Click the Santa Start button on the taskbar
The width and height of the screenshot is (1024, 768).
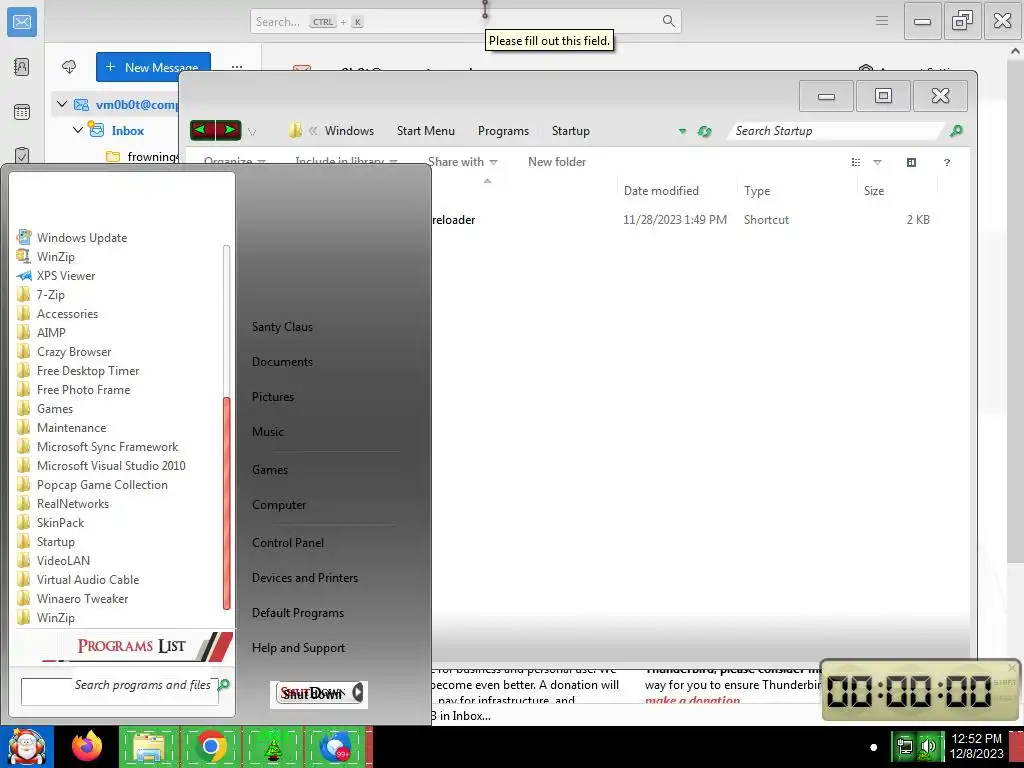pos(27,746)
